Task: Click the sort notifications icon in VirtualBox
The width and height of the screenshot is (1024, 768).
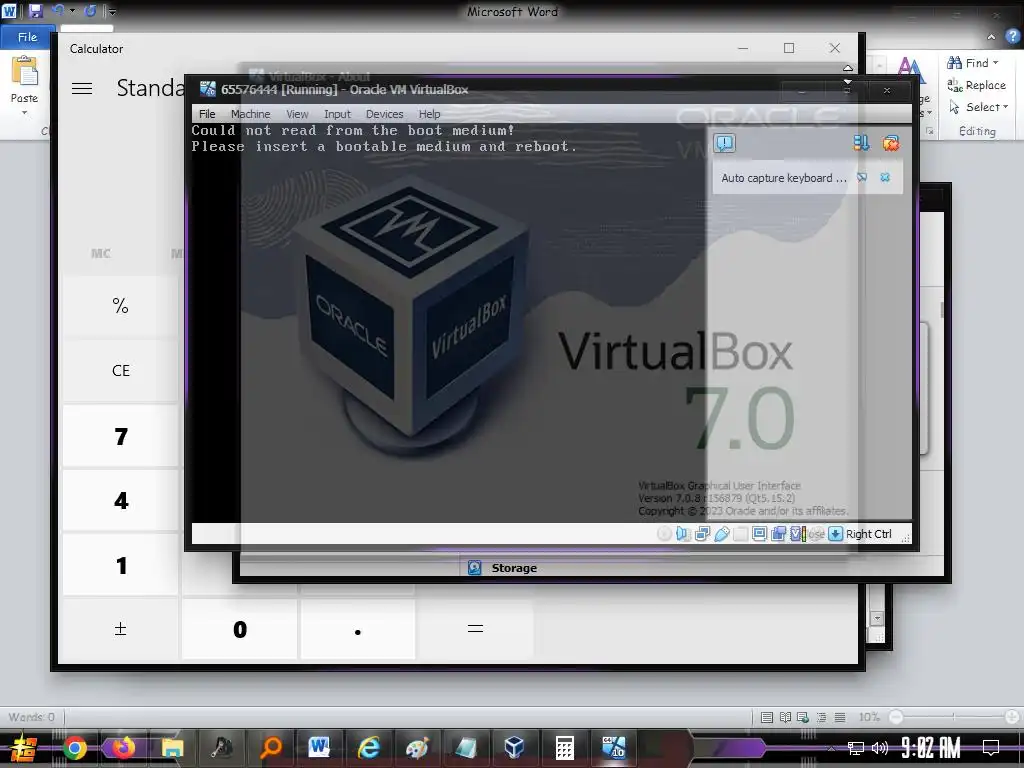Action: pyautogui.click(x=861, y=143)
